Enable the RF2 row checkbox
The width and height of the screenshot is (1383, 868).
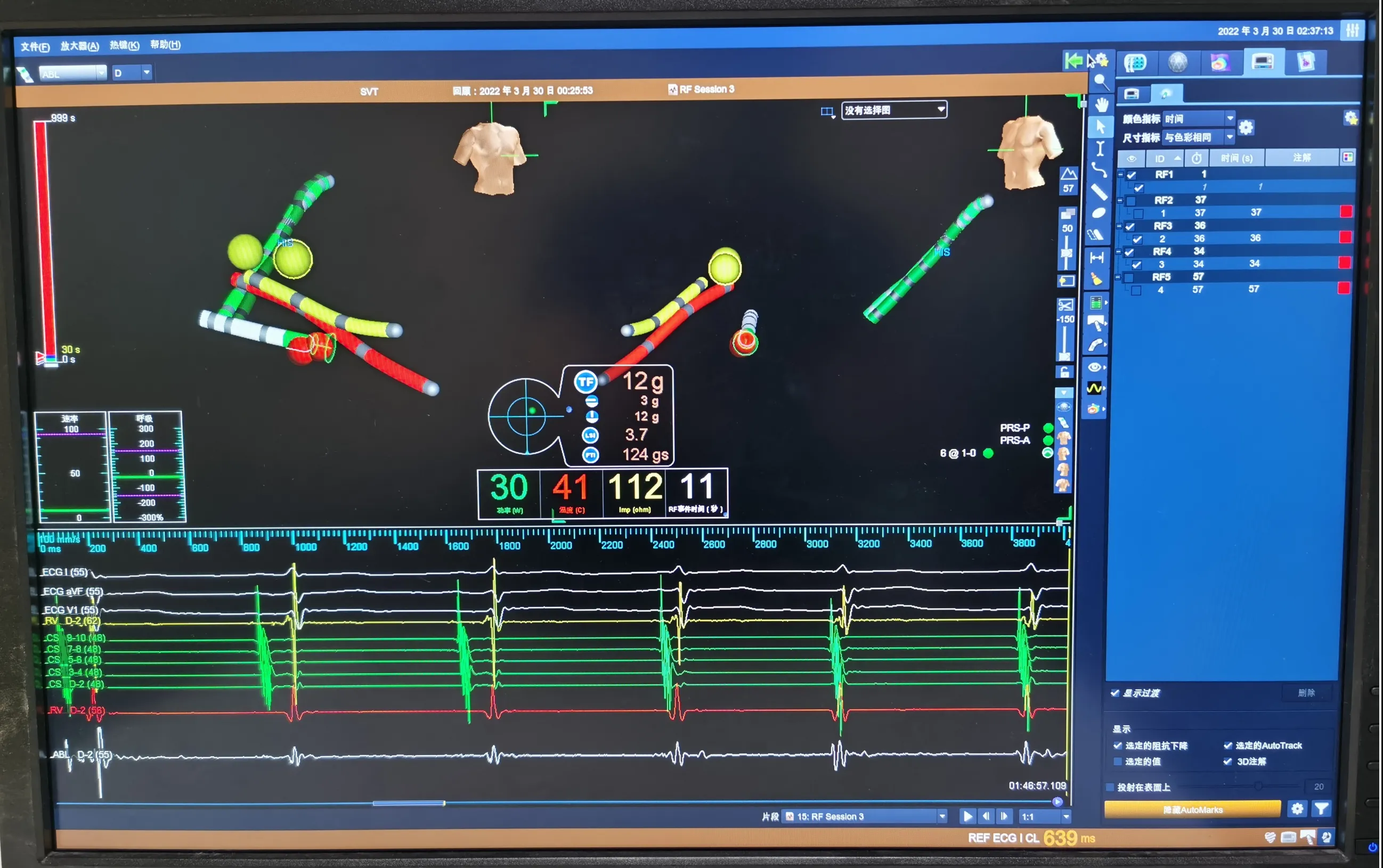click(x=1131, y=200)
